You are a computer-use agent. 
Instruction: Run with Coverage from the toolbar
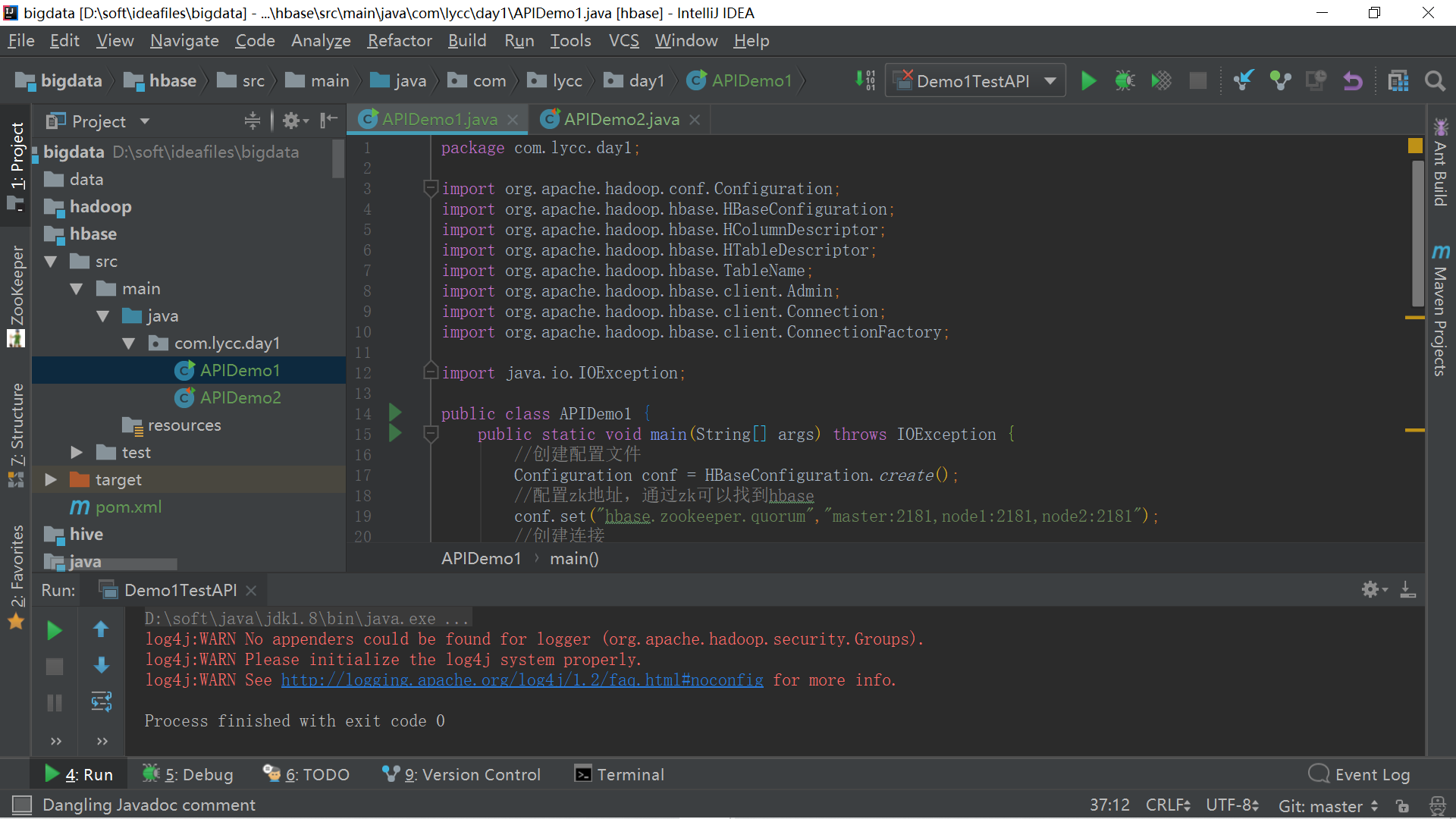1161,80
